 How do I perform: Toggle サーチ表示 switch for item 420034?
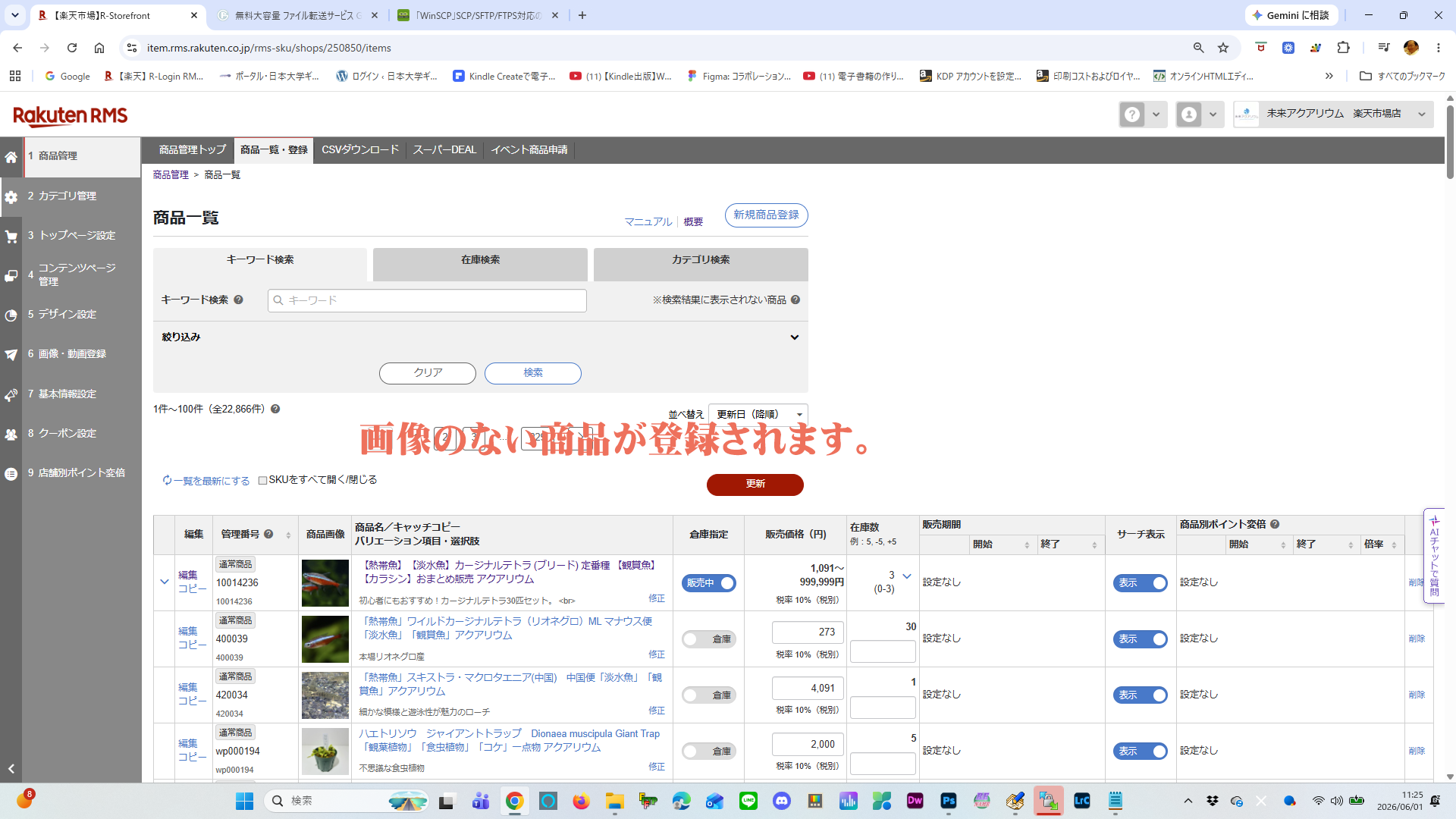coord(1140,695)
